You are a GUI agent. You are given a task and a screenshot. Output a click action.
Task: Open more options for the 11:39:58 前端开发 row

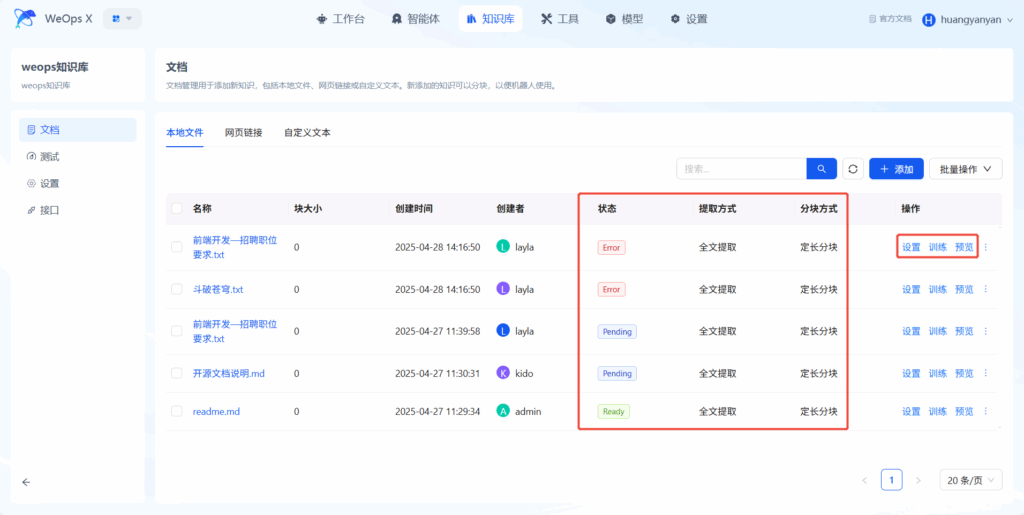click(x=986, y=331)
